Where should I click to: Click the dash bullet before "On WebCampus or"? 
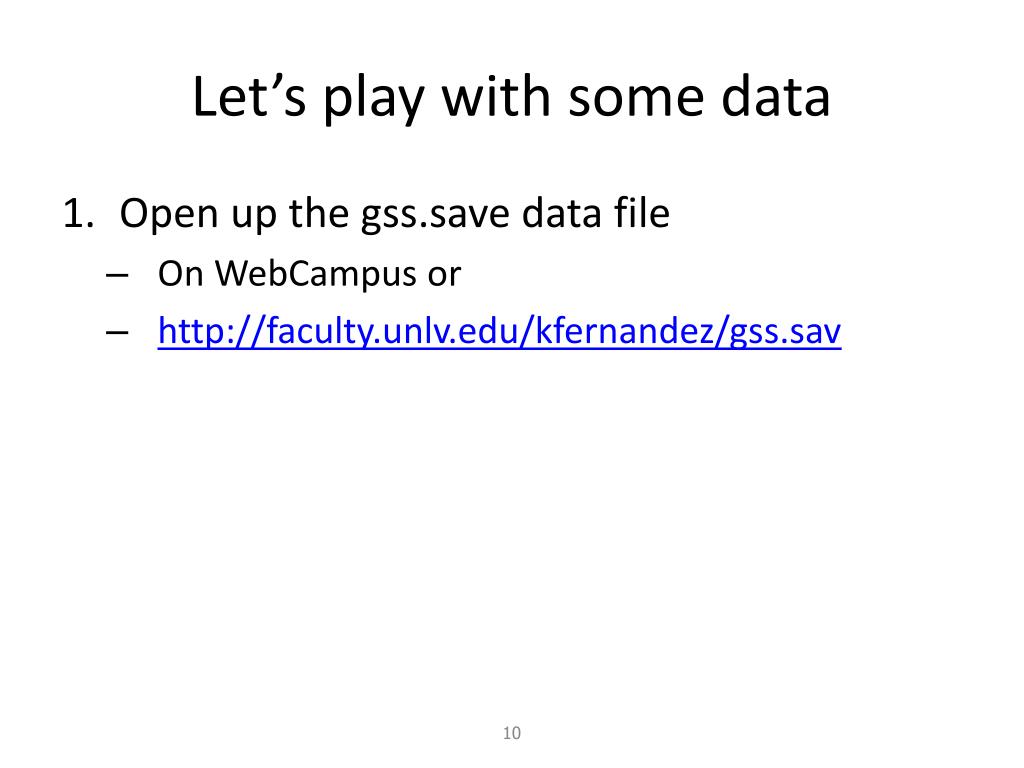[116, 276]
